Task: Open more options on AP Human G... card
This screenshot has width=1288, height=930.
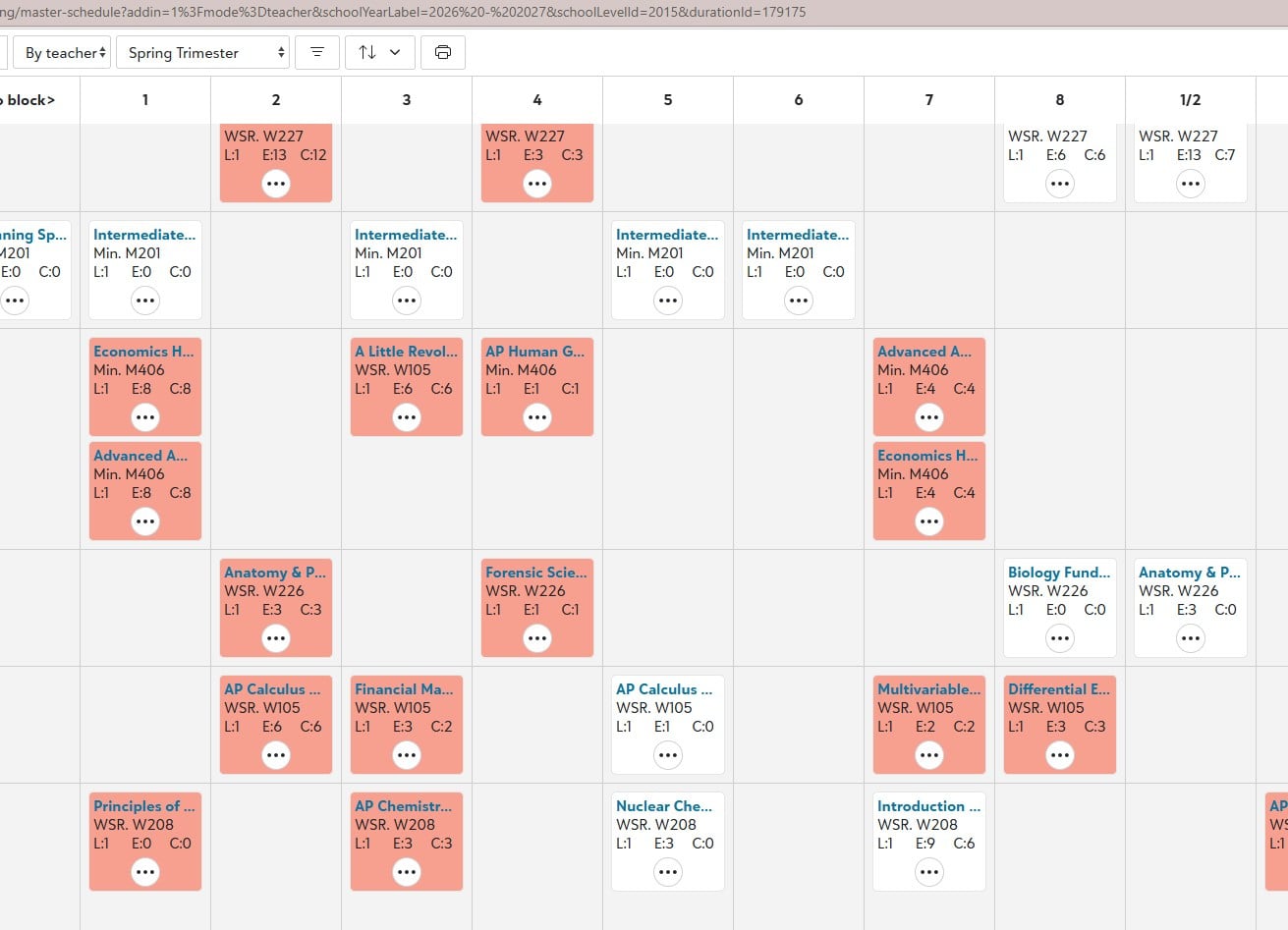Action: (537, 417)
